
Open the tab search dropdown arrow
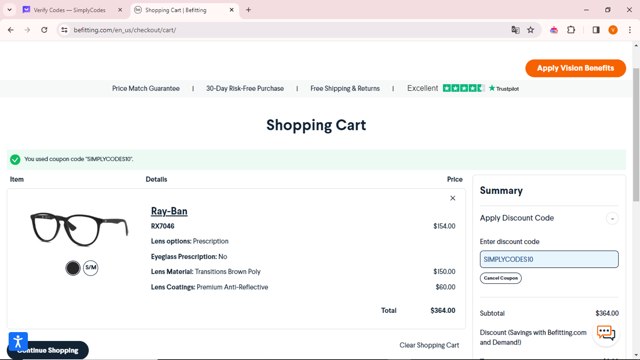click(x=9, y=10)
